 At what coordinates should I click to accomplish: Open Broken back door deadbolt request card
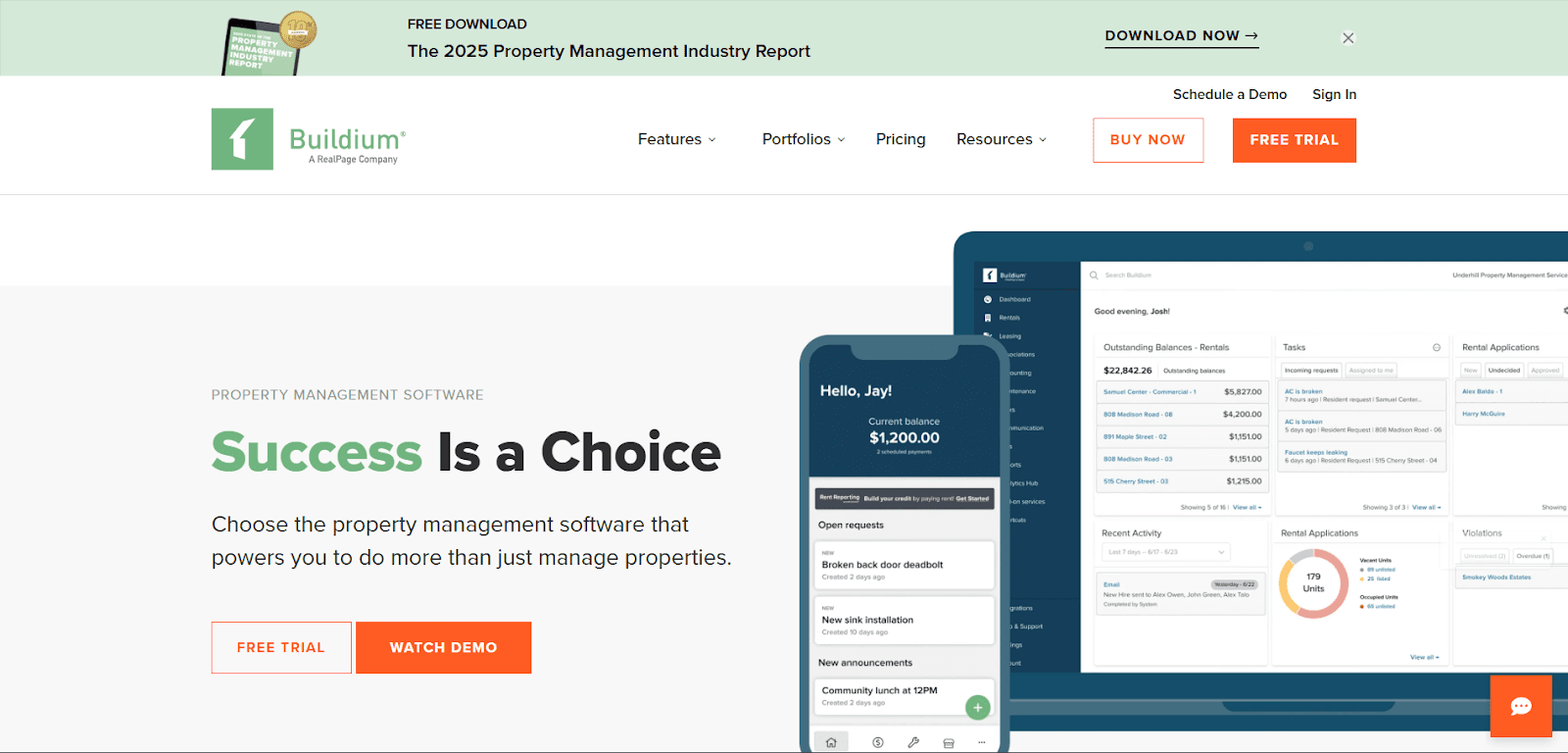pyautogui.click(x=904, y=565)
